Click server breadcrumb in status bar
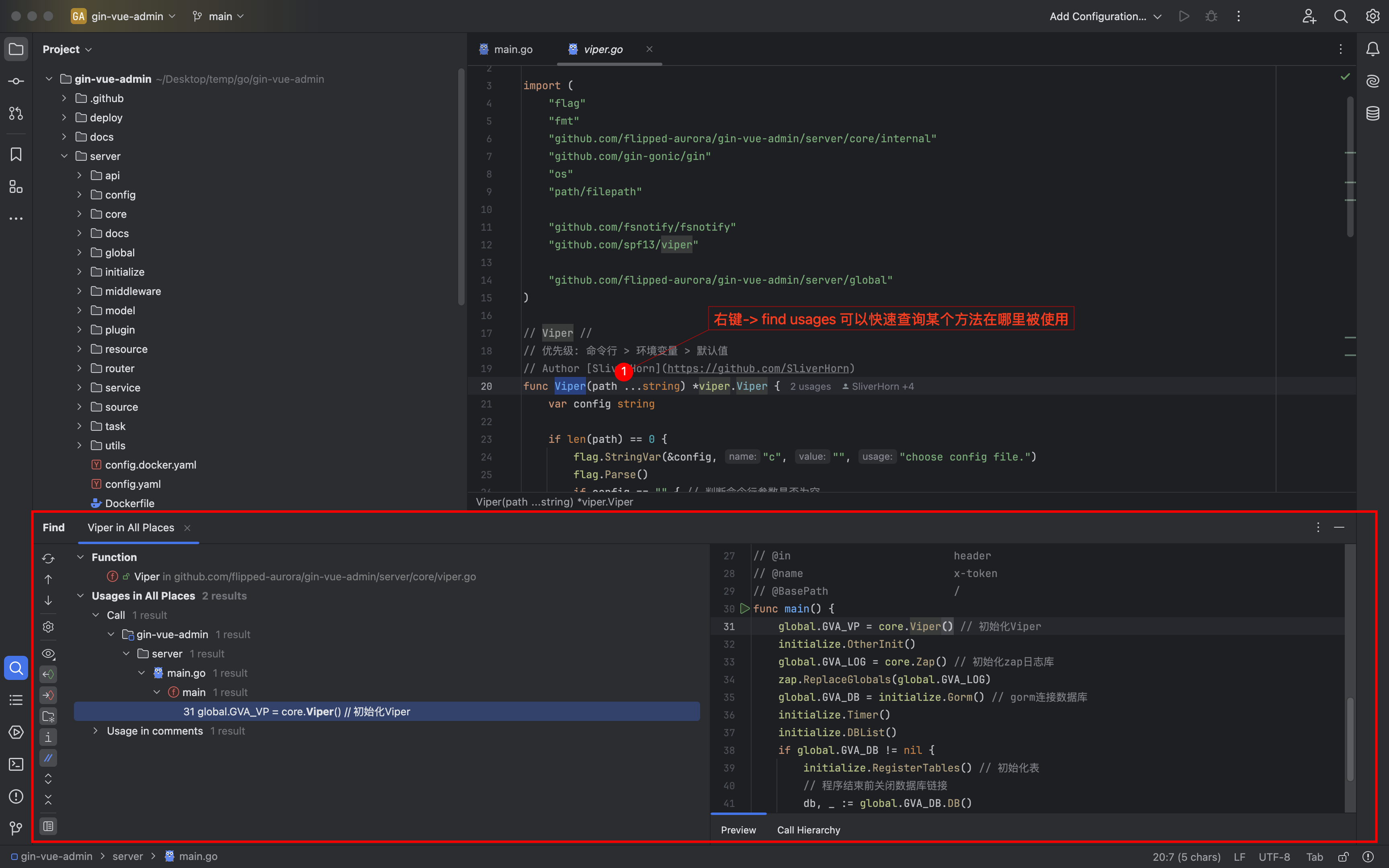Viewport: 1389px width, 868px height. (127, 856)
